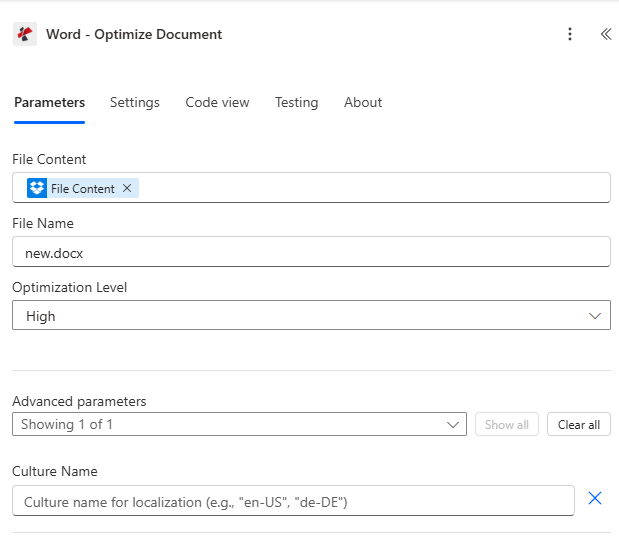Click the Word connector logo icon
The height and width of the screenshot is (536, 619).
click(x=25, y=34)
